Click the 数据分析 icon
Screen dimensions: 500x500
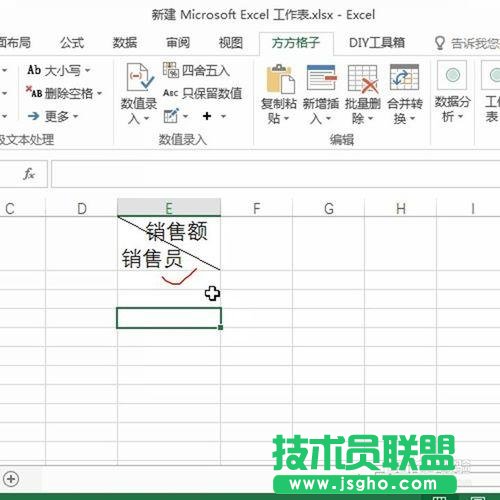452,75
